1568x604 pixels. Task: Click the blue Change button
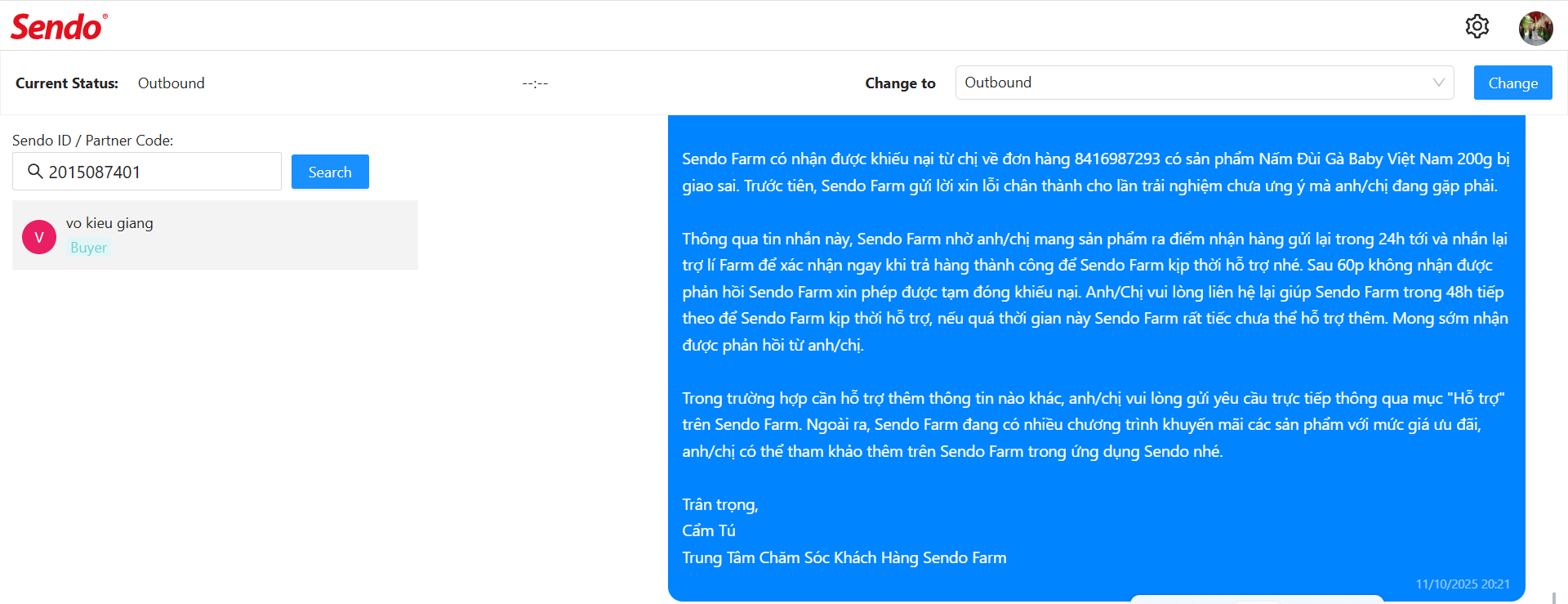click(x=1512, y=83)
